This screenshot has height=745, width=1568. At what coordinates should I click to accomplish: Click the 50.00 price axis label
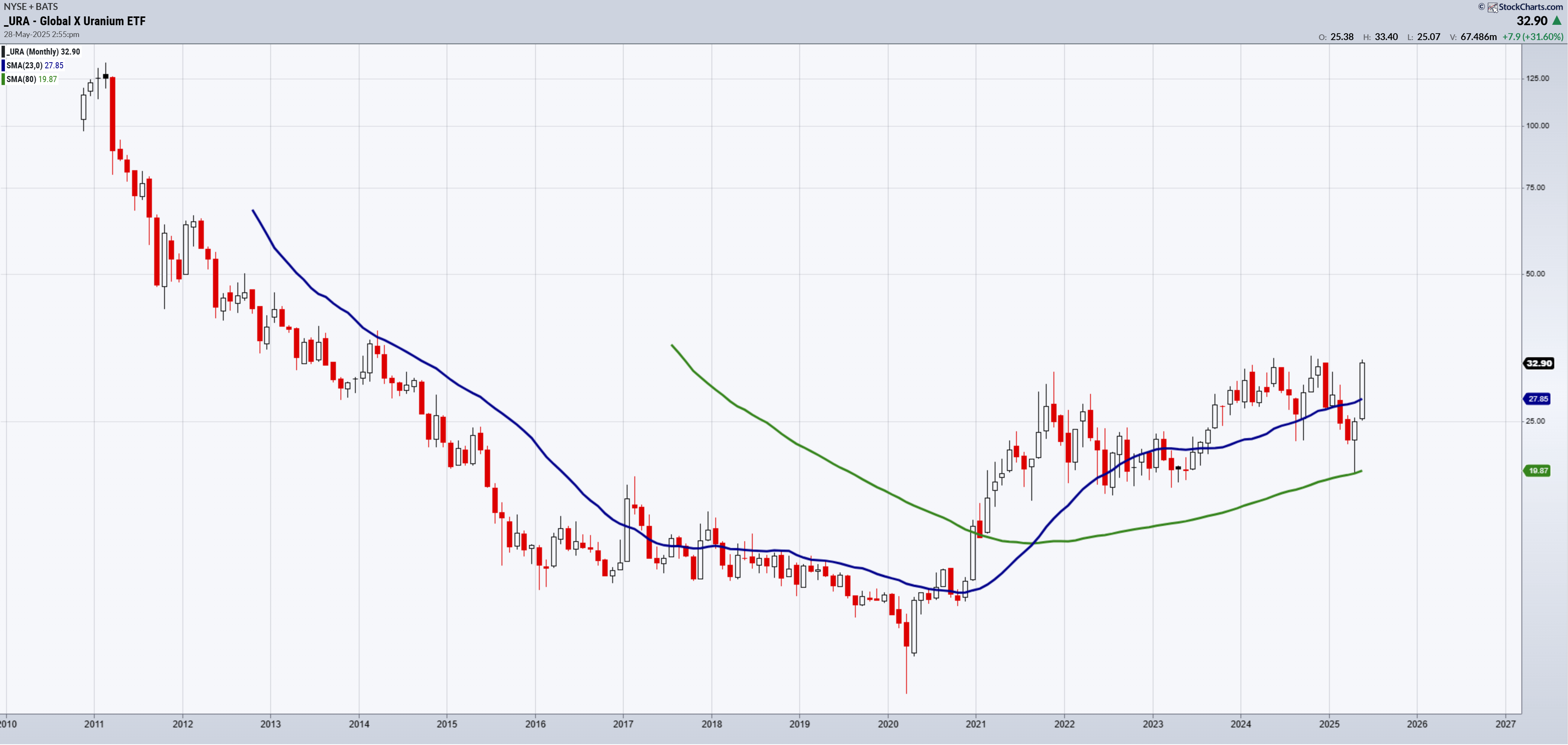click(1535, 274)
